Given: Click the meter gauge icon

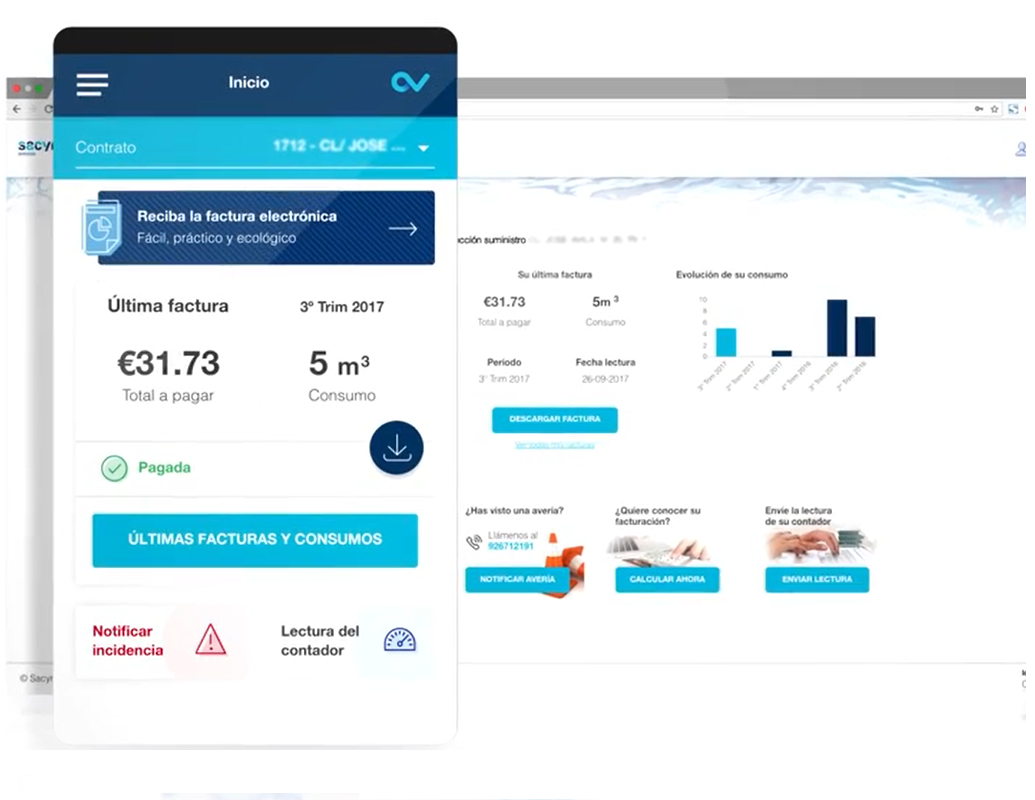Looking at the screenshot, I should (x=400, y=640).
